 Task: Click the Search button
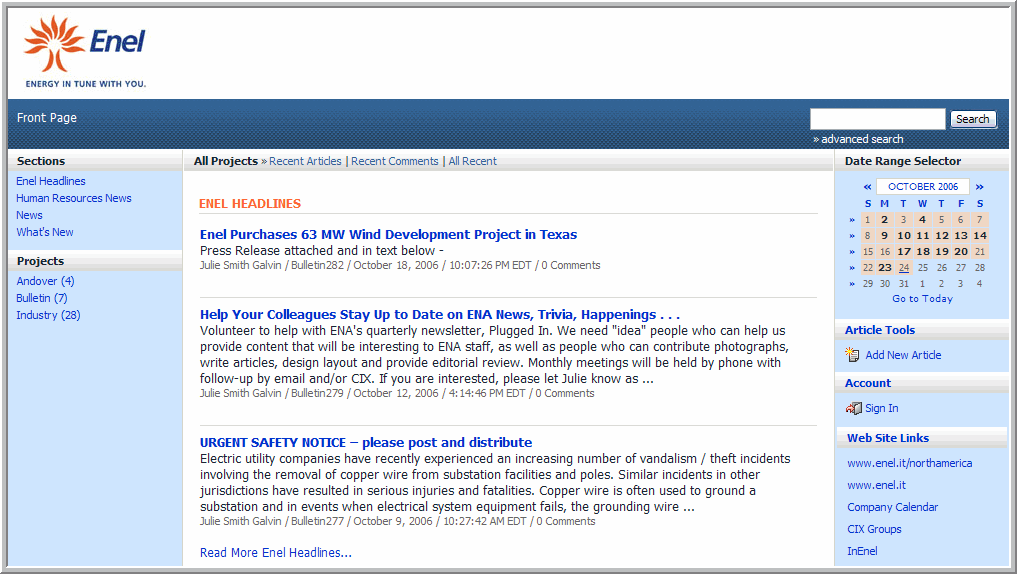point(973,119)
